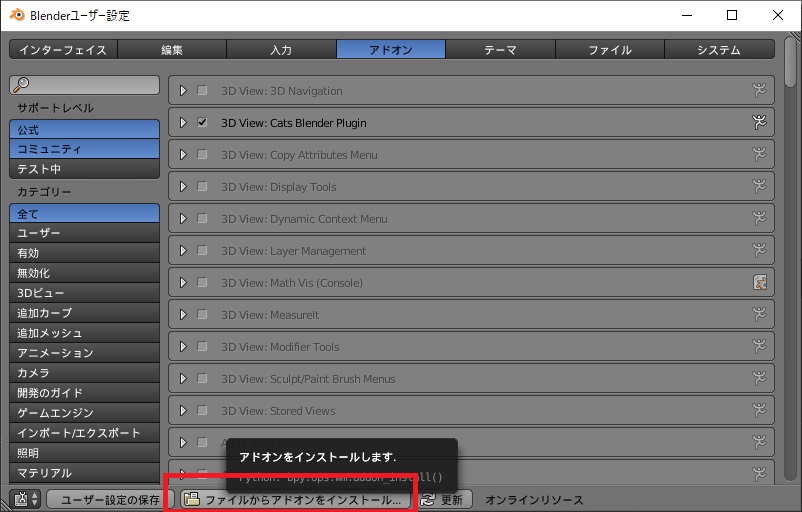Toggle コミュニティ support level filter
The image size is (802, 512).
click(x=84, y=149)
